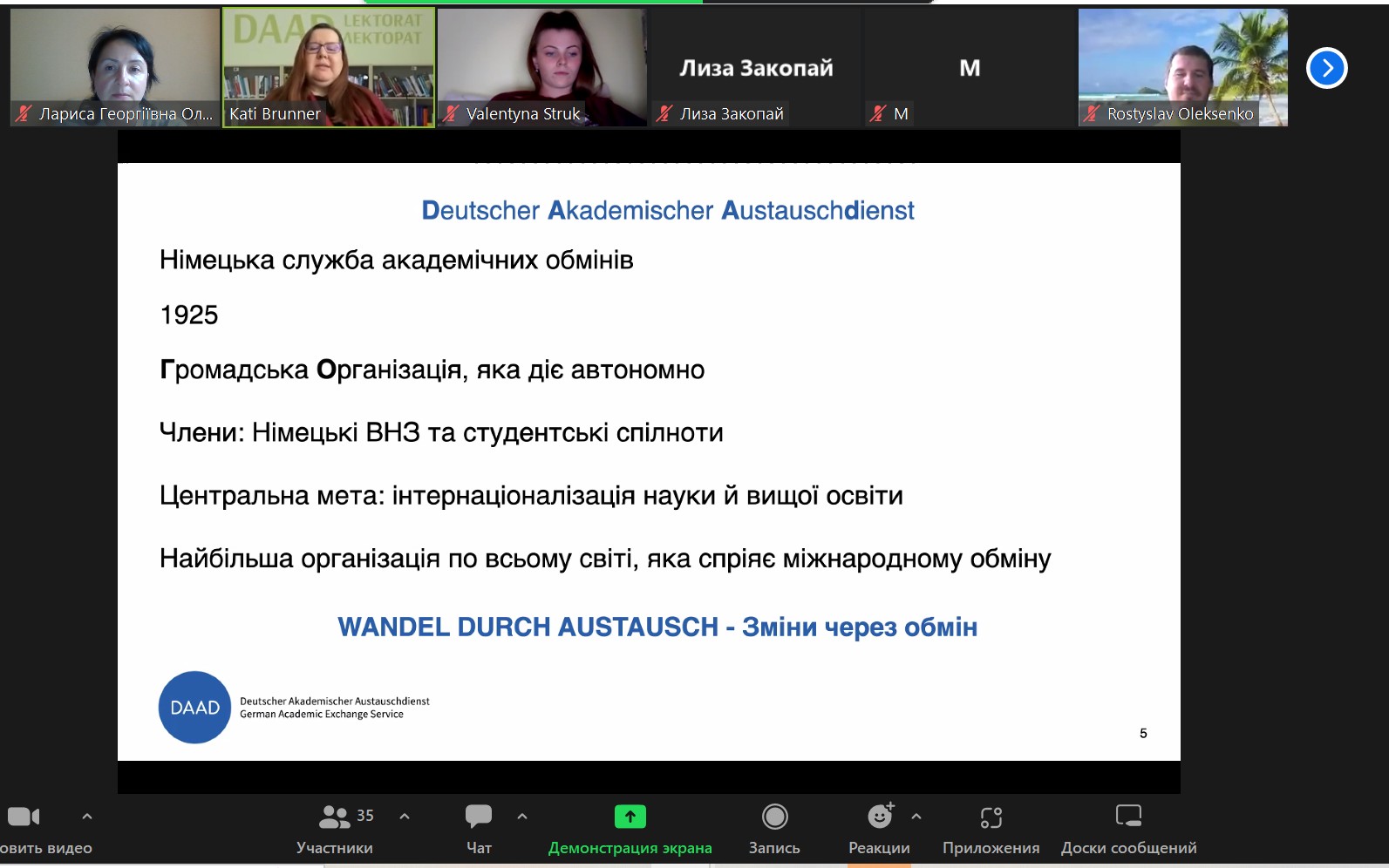Viewport: 1389px width, 868px height.
Task: Select Rostyslav Oleksenko video thumbnail
Action: point(1183,68)
